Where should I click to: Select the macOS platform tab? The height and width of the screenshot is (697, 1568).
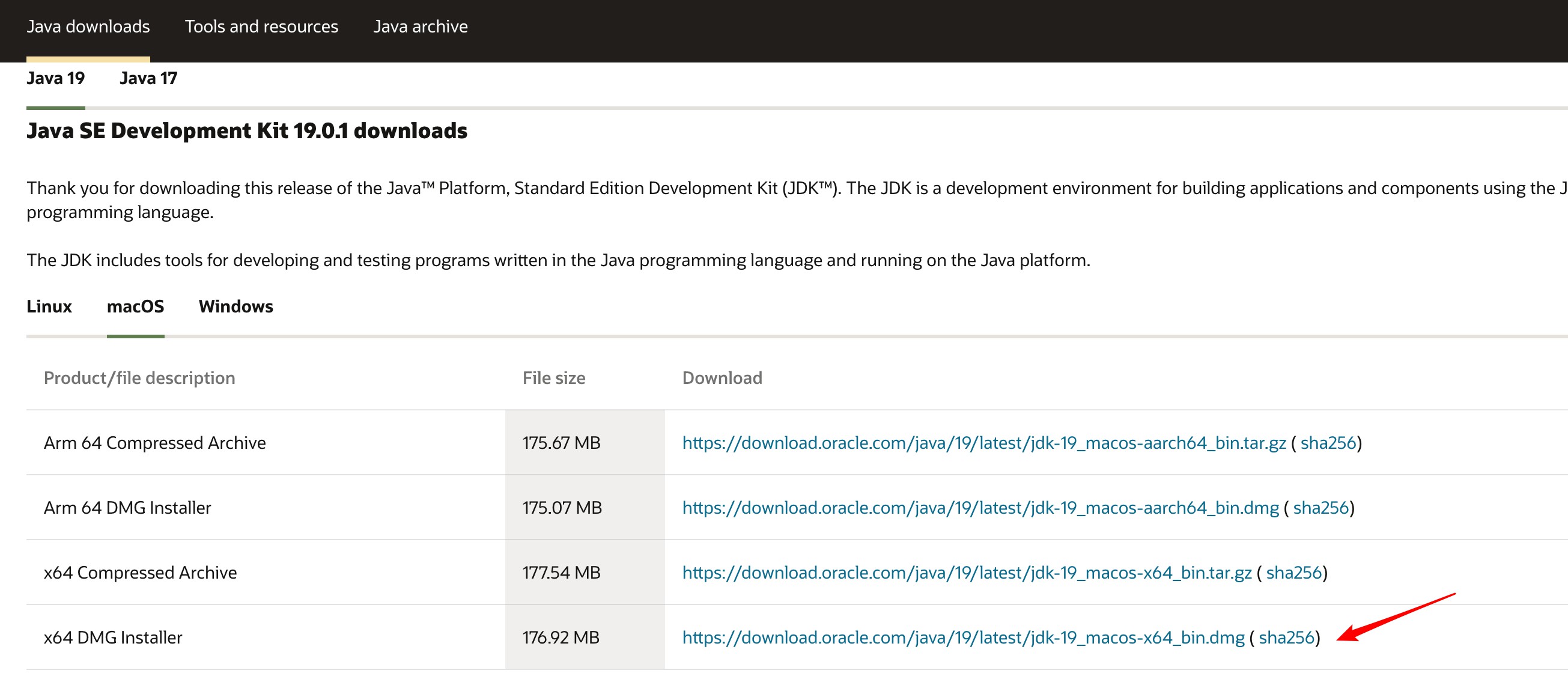pos(135,307)
